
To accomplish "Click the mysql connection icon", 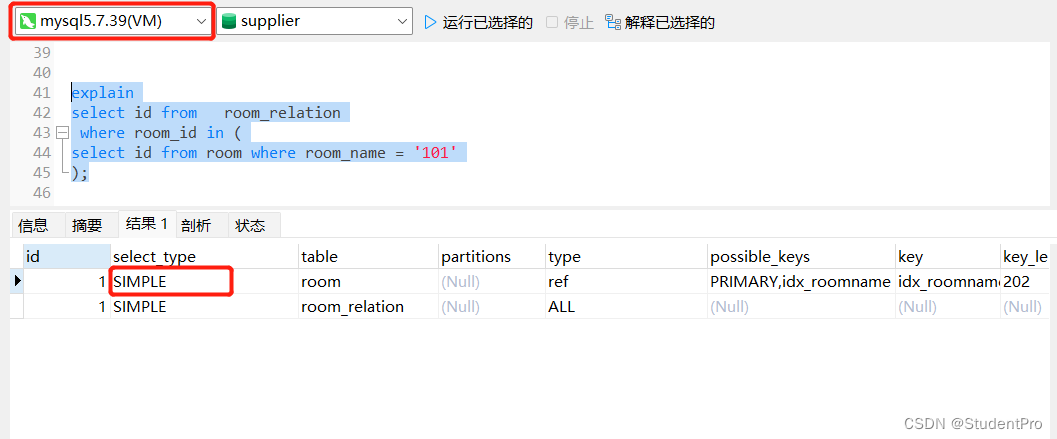I will coord(28,22).
